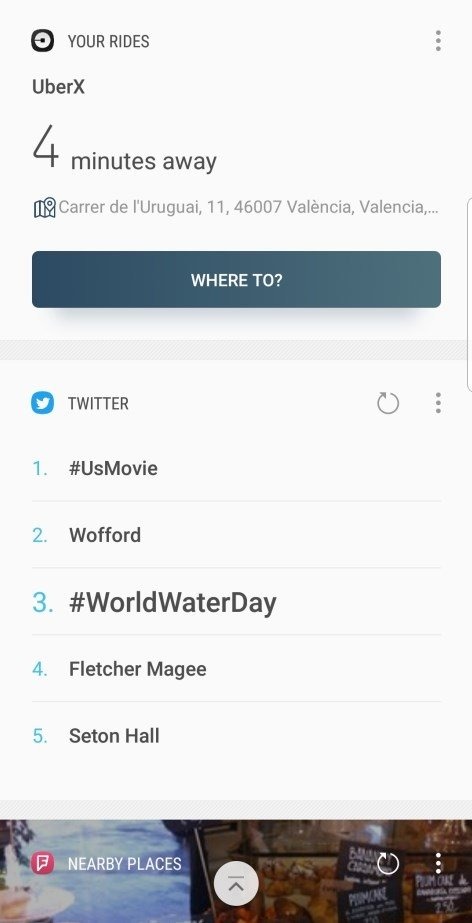
Task: Refresh the Nearby Places card
Action: (x=388, y=864)
